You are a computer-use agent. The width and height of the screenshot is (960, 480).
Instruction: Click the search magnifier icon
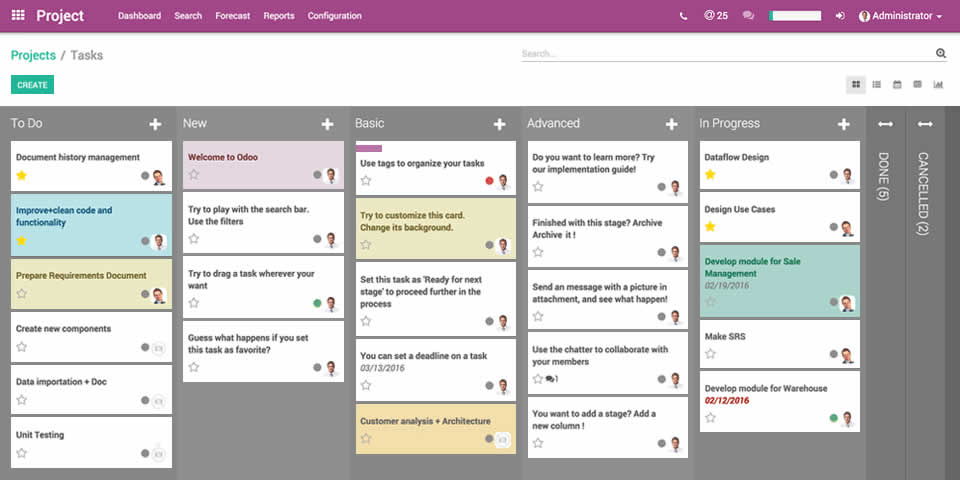coord(940,54)
